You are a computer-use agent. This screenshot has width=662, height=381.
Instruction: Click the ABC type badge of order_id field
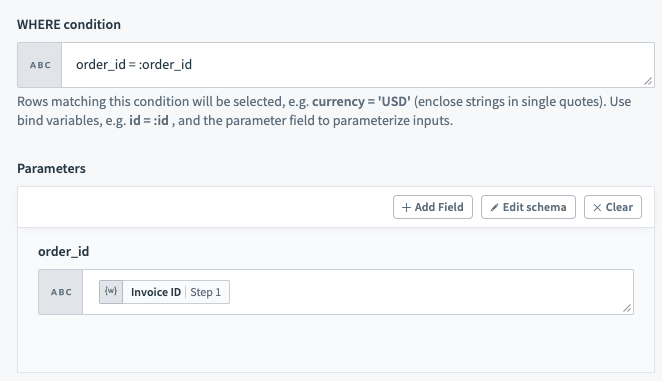[x=61, y=292]
